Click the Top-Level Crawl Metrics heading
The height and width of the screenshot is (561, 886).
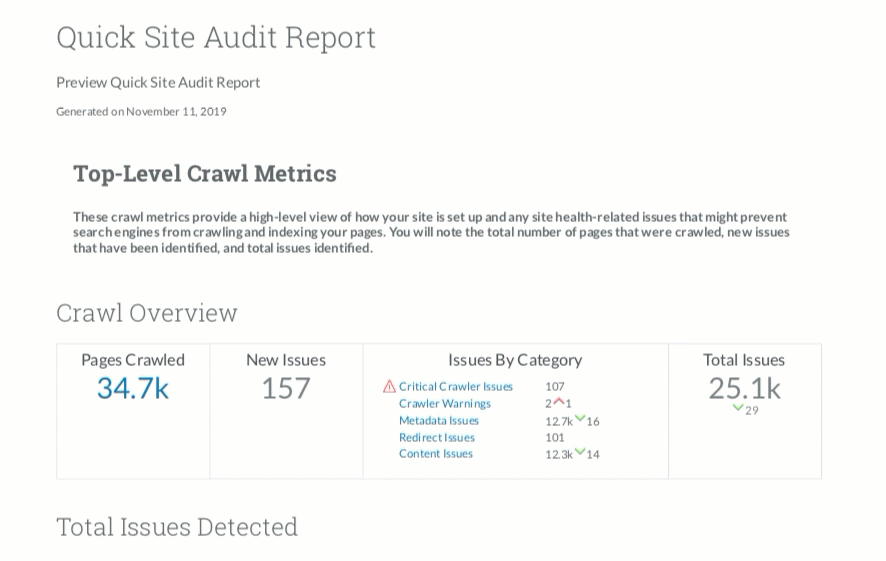(204, 174)
